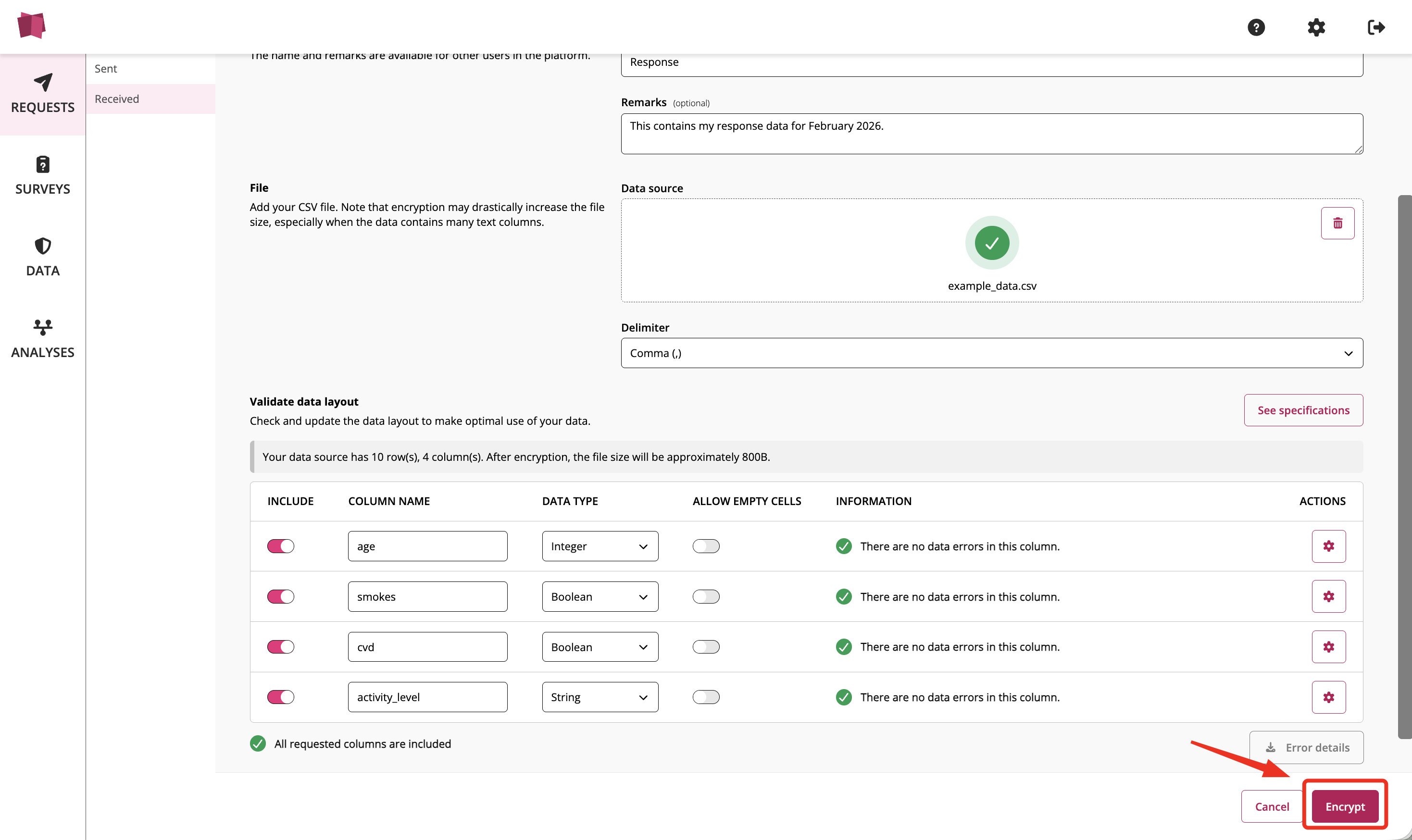Open the Analyses section

42,338
